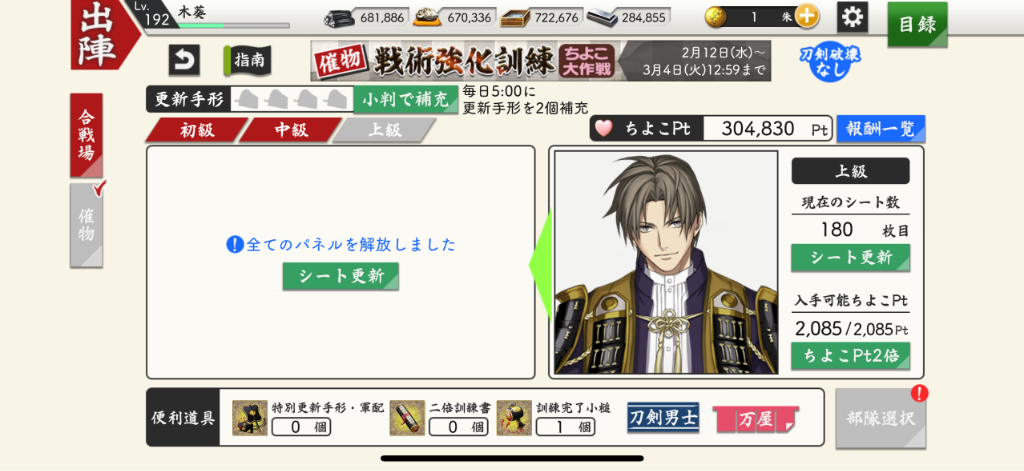Tap the gold plus koban icon

(x=807, y=17)
